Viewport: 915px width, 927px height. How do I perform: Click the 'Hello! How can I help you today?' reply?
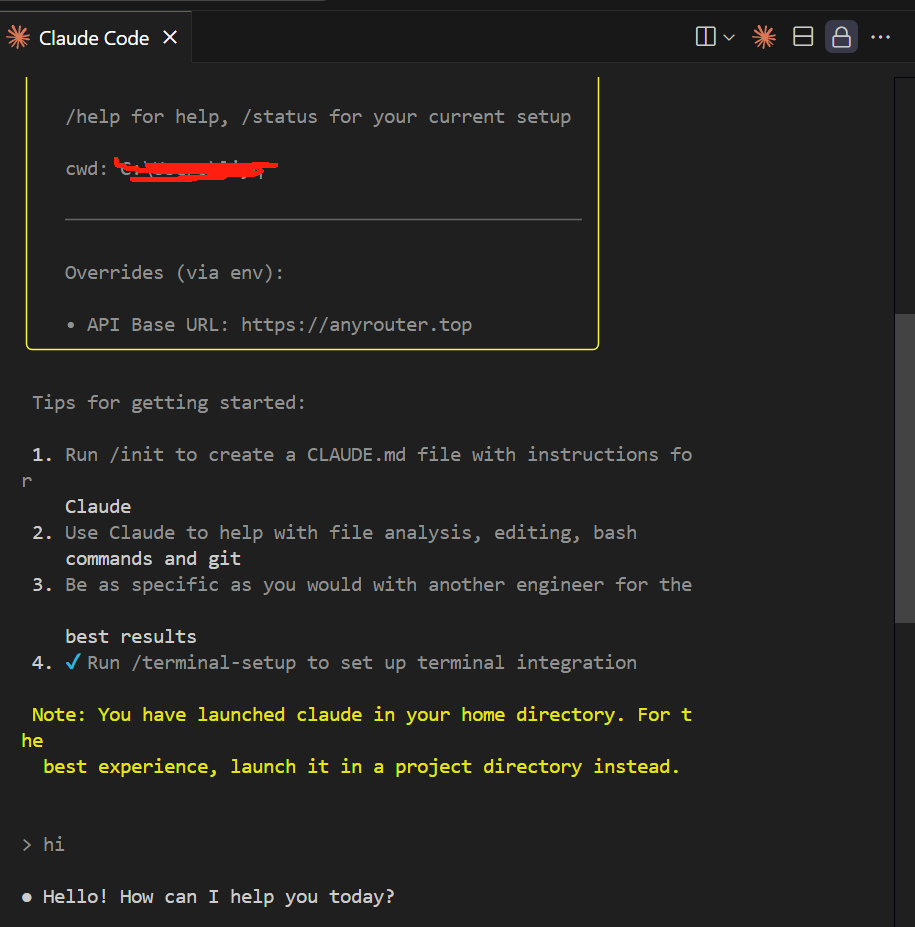pyautogui.click(x=218, y=897)
